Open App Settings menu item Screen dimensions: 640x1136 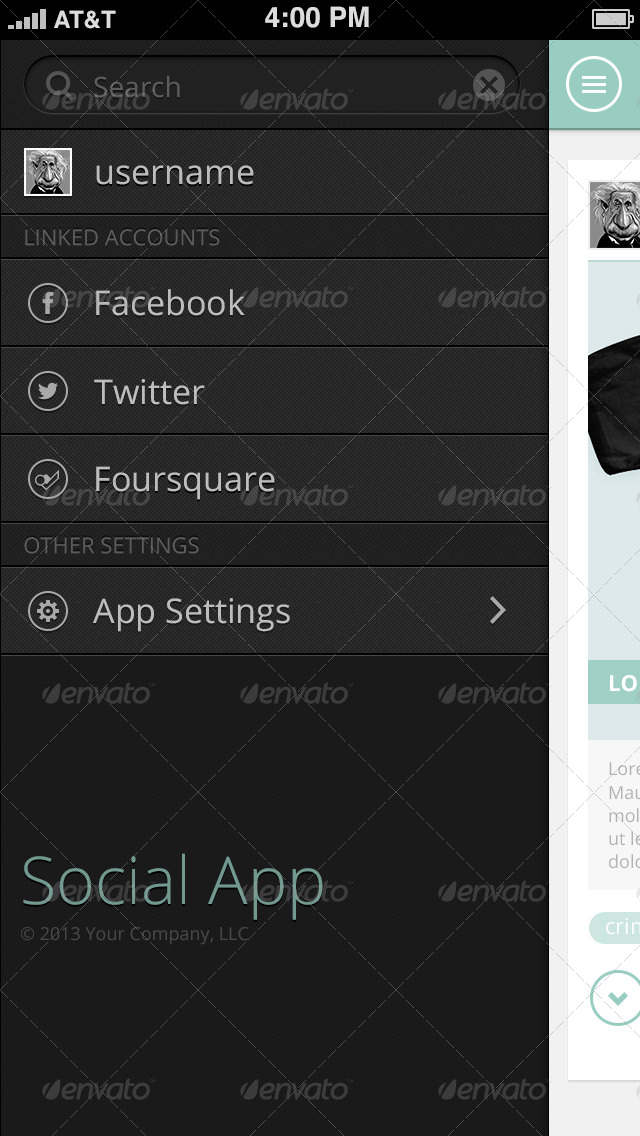point(274,611)
